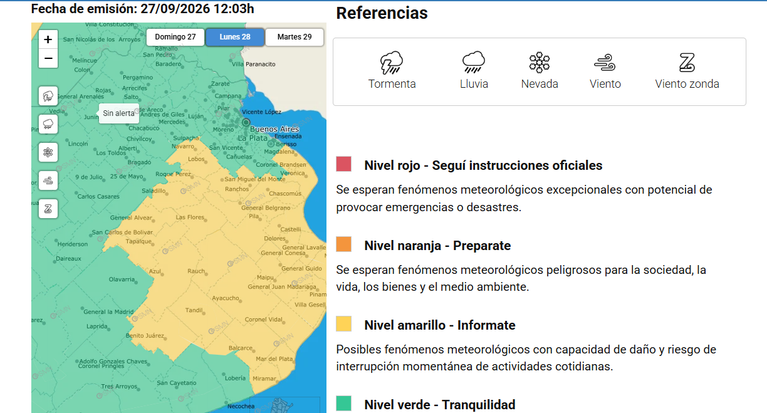Click the Pergamino label on map

click(137, 77)
